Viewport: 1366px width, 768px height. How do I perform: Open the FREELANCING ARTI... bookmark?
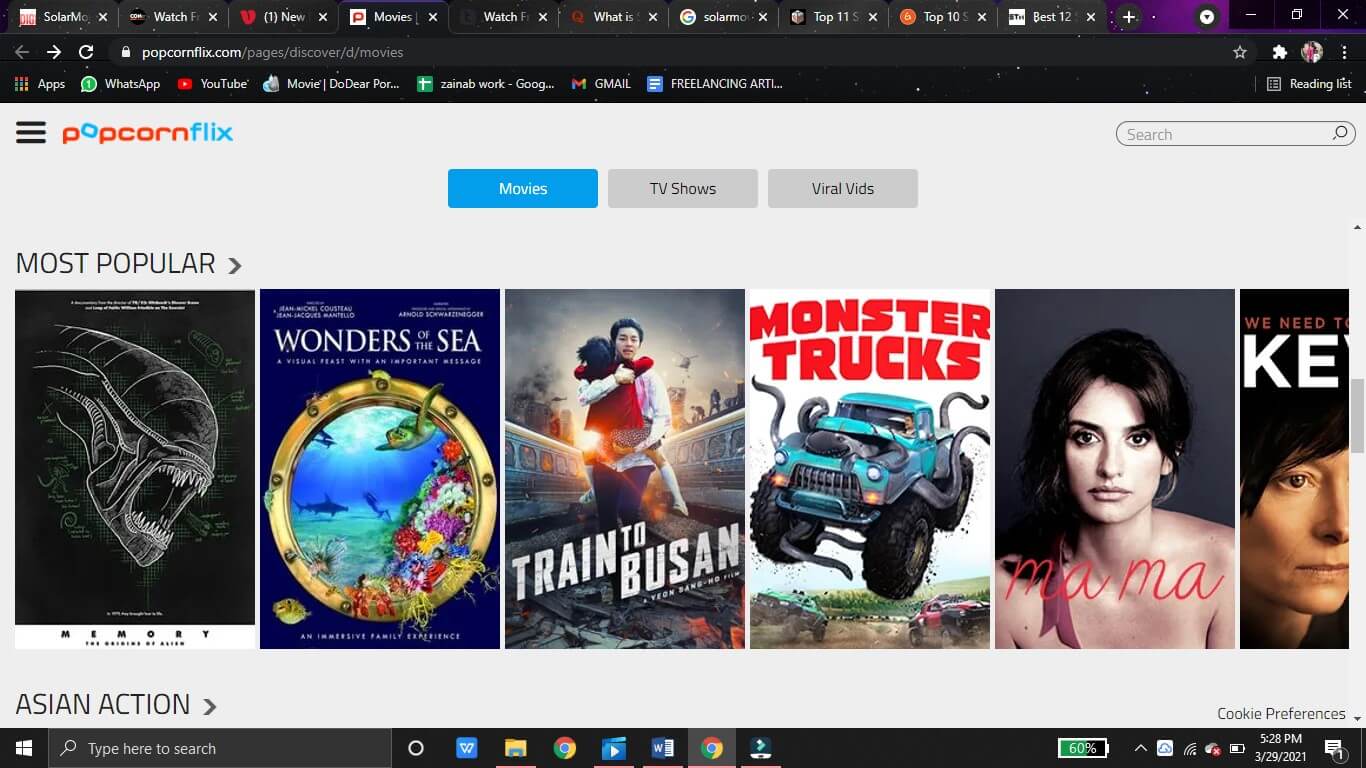tap(715, 84)
